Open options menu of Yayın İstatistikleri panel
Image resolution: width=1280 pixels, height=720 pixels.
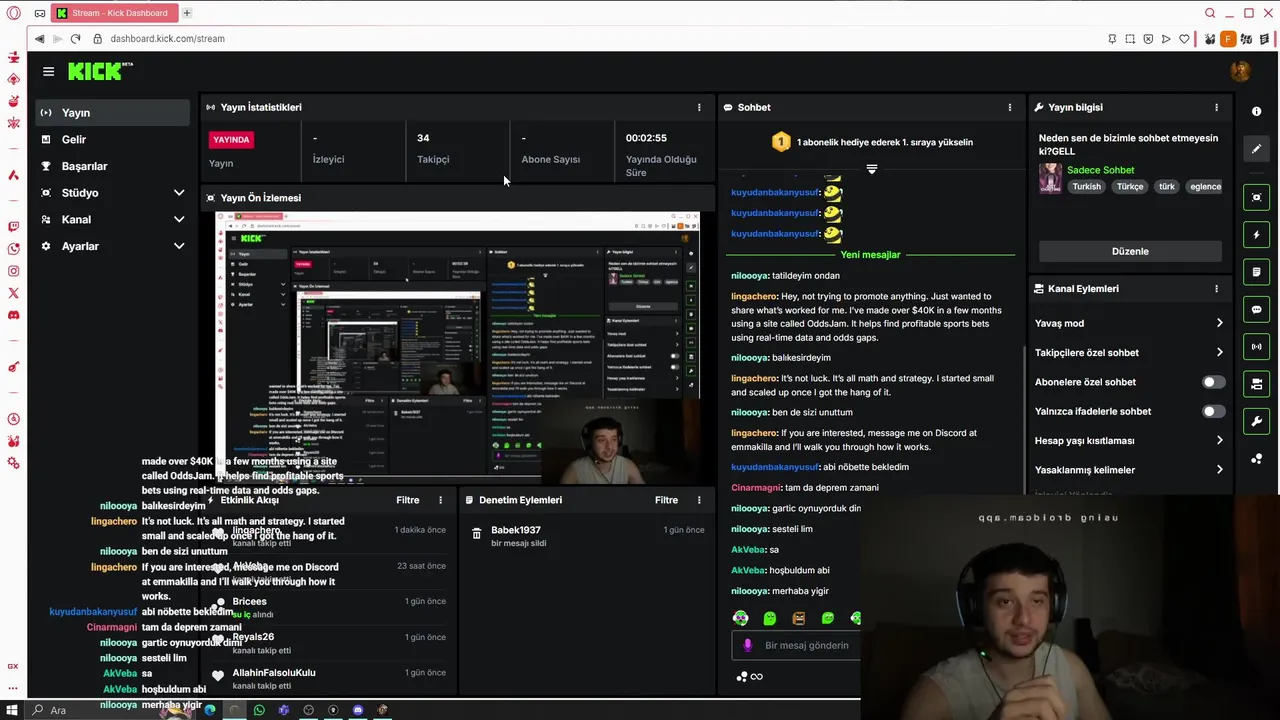[699, 107]
